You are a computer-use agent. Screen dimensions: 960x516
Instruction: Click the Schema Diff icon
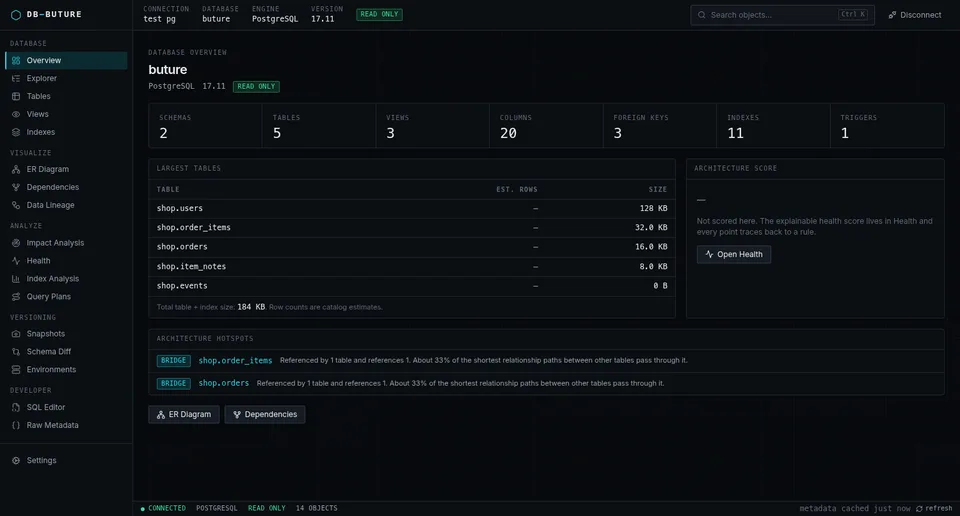tap(16, 351)
